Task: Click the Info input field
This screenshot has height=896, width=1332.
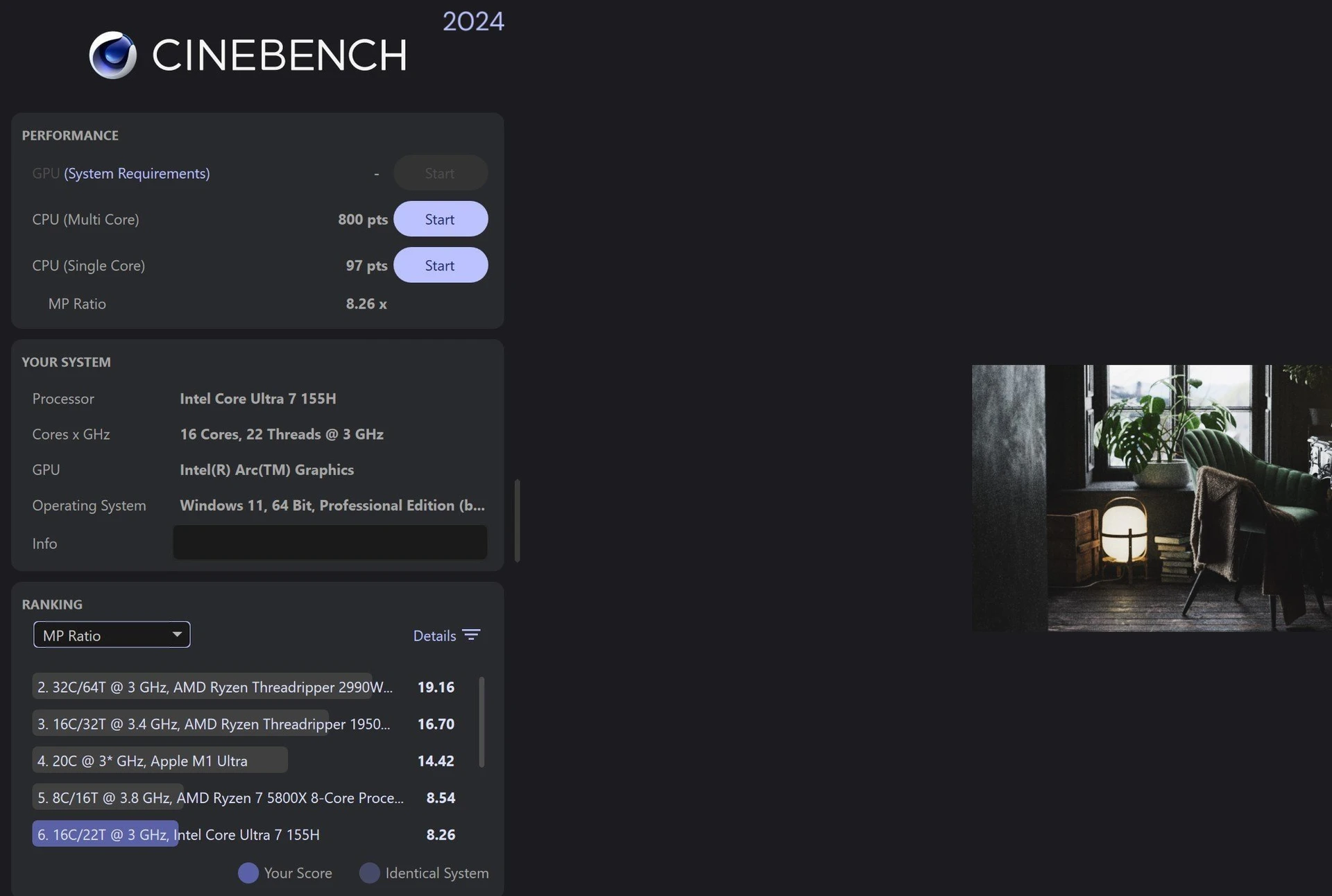Action: tap(330, 543)
